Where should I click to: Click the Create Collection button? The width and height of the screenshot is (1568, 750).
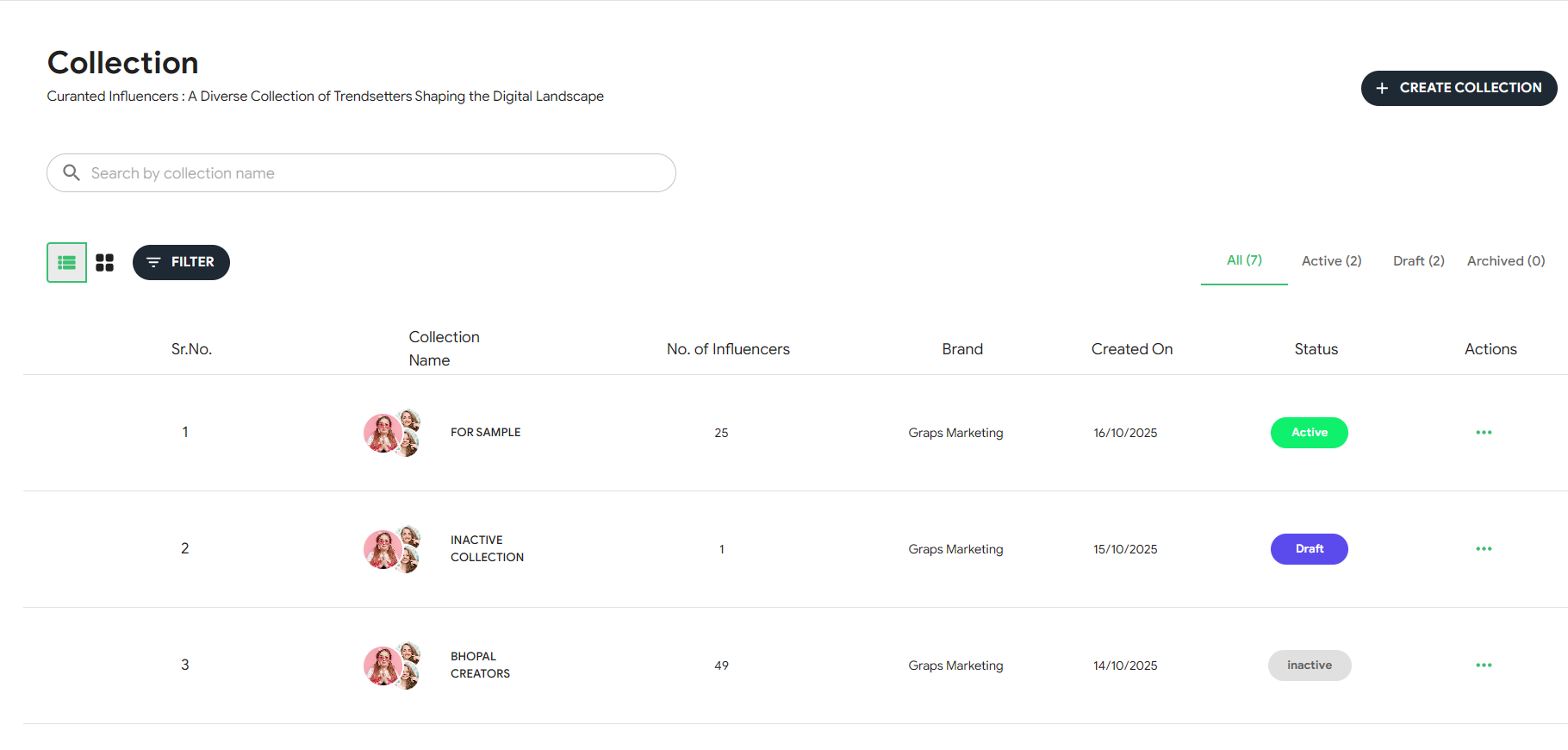(1458, 88)
